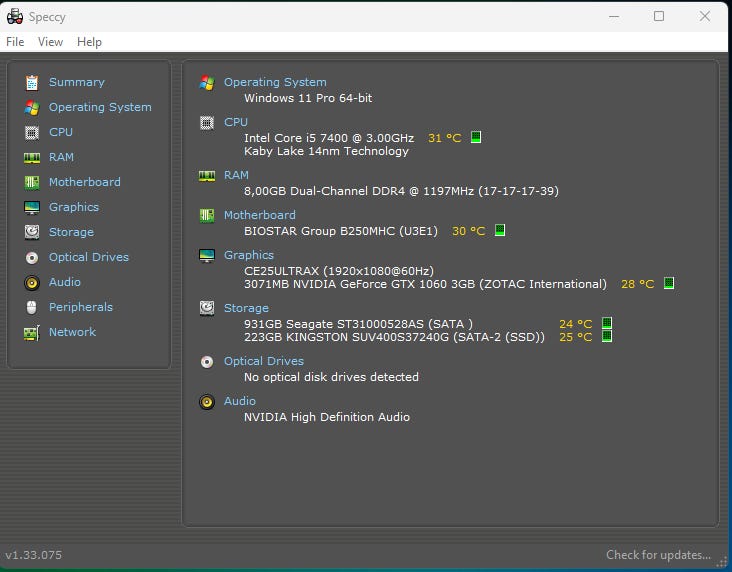Open the Help menu

point(89,42)
